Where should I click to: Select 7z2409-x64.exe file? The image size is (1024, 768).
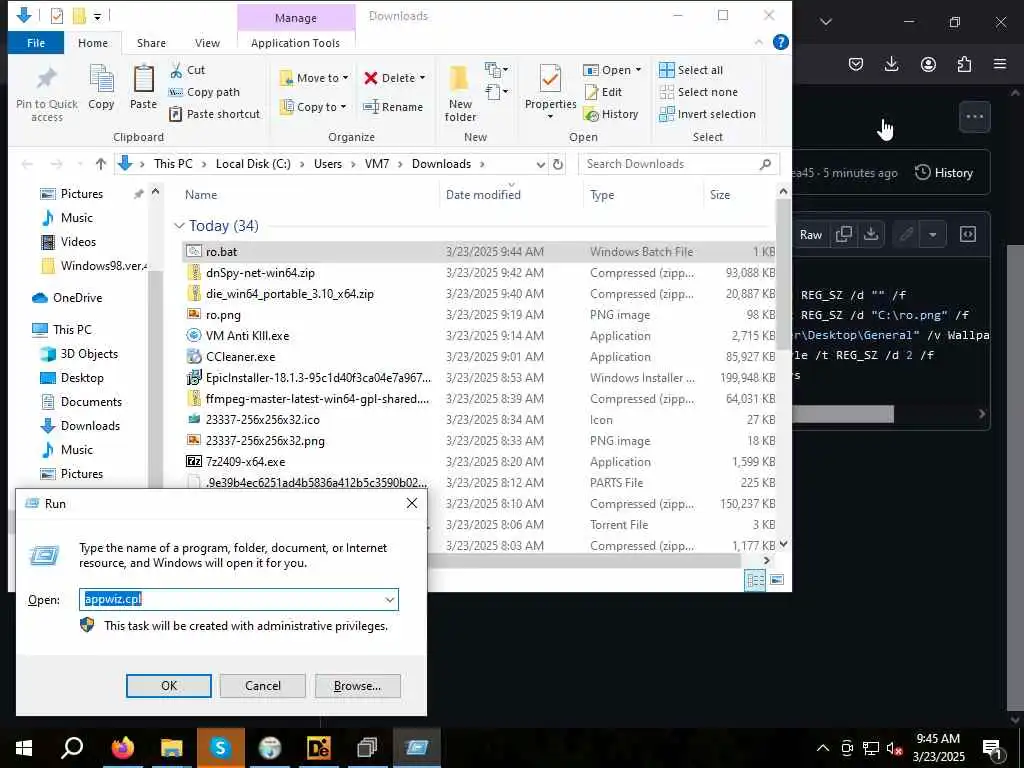tap(478, 462)
